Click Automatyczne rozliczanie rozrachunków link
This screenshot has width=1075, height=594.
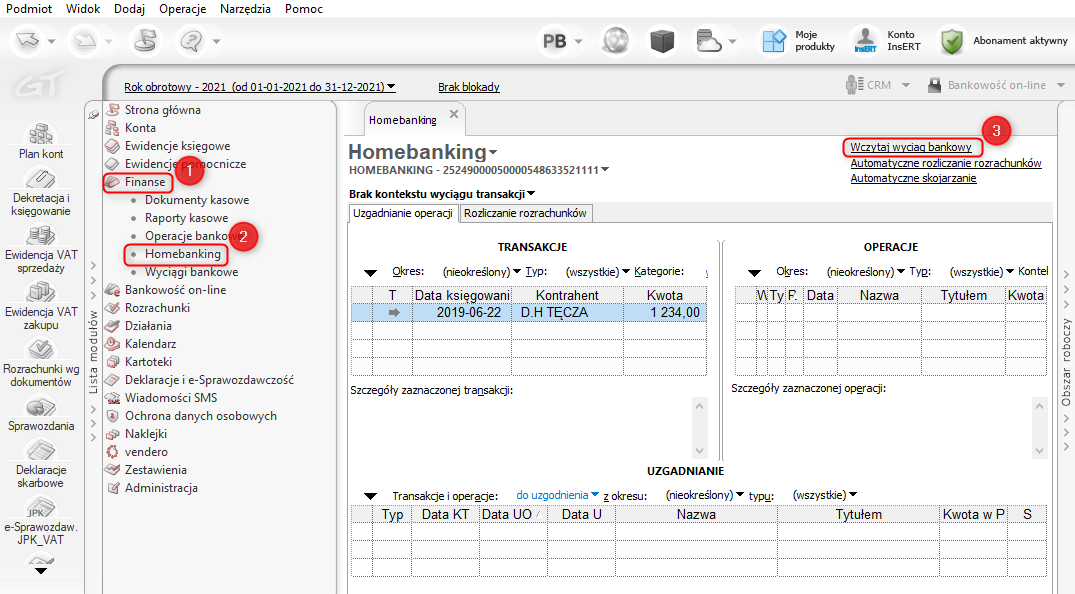[x=946, y=163]
